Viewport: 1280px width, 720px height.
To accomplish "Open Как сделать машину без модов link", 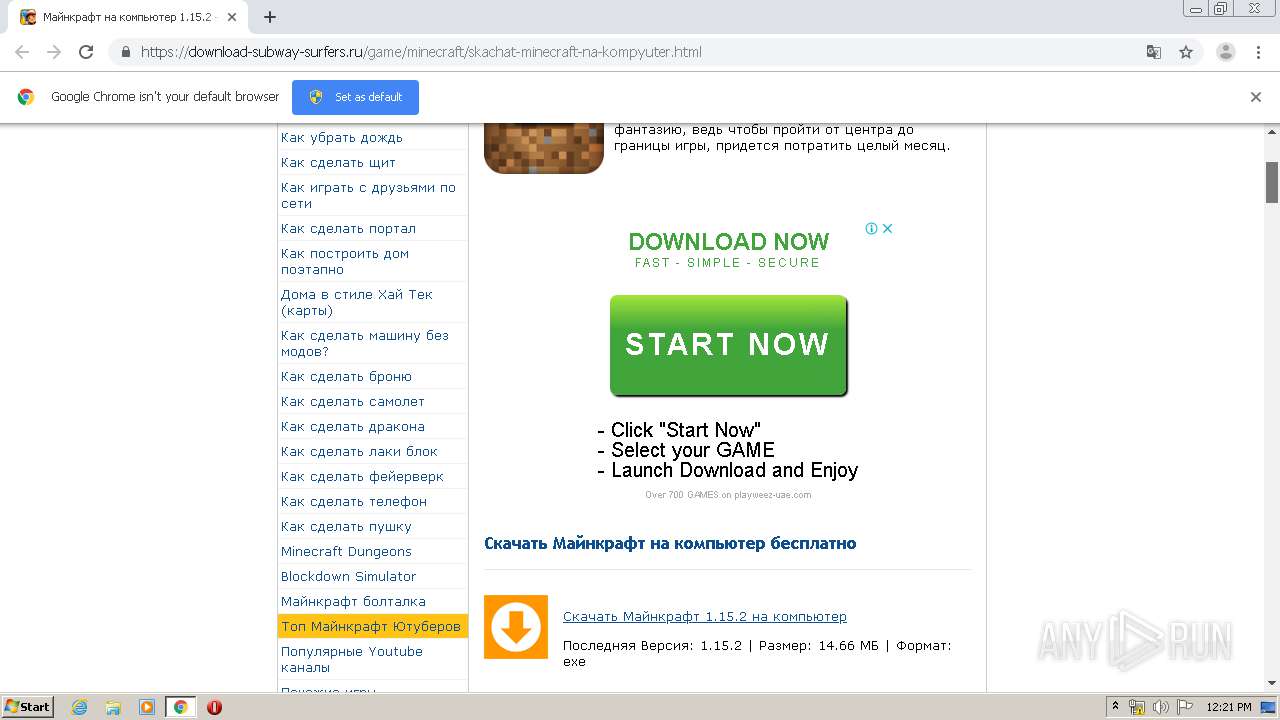I will 365,343.
